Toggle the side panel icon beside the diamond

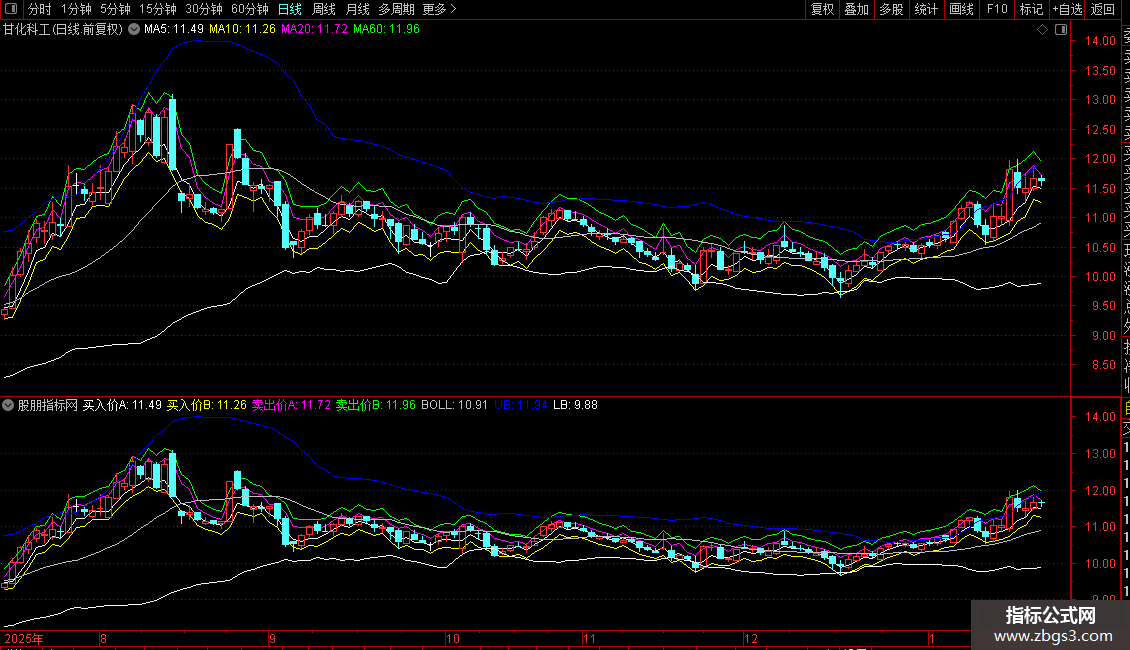pos(1059,30)
